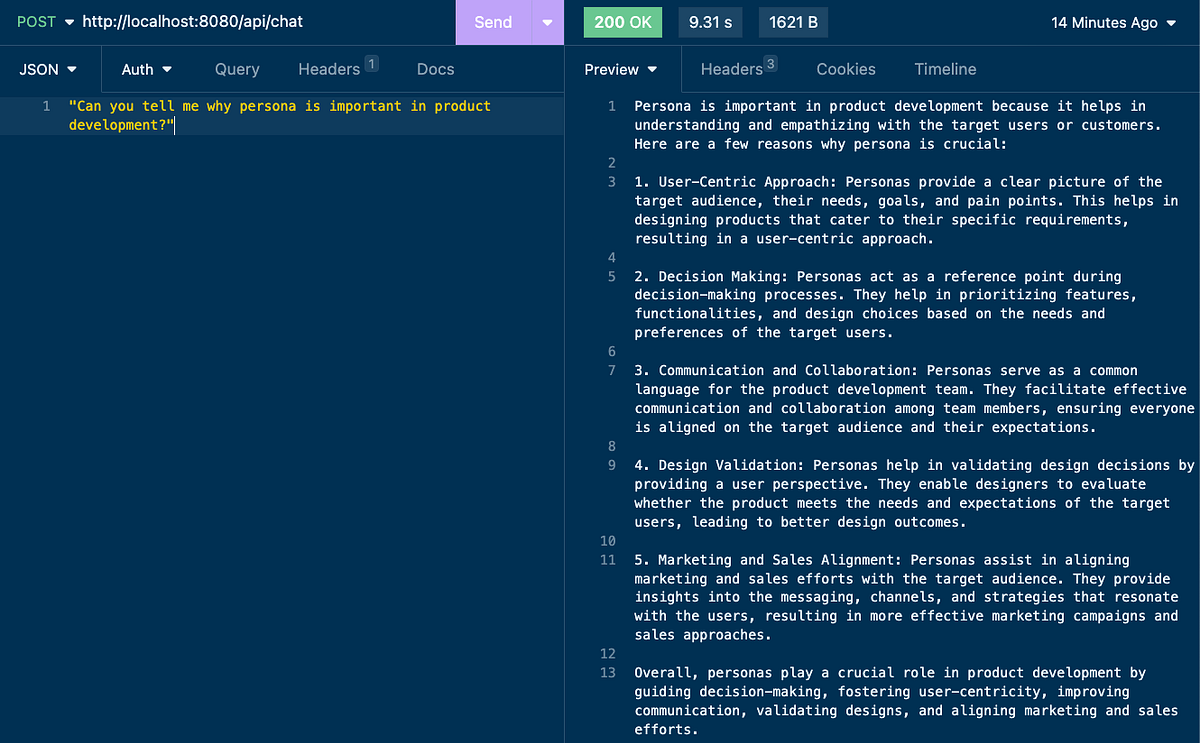The height and width of the screenshot is (743, 1200).
Task: Change the JSON body type
Action: [x=46, y=69]
